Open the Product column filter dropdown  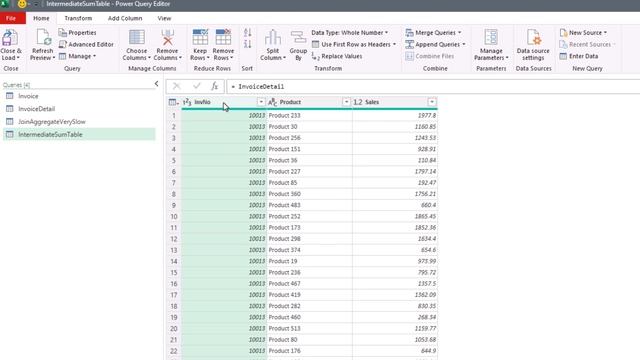point(346,102)
